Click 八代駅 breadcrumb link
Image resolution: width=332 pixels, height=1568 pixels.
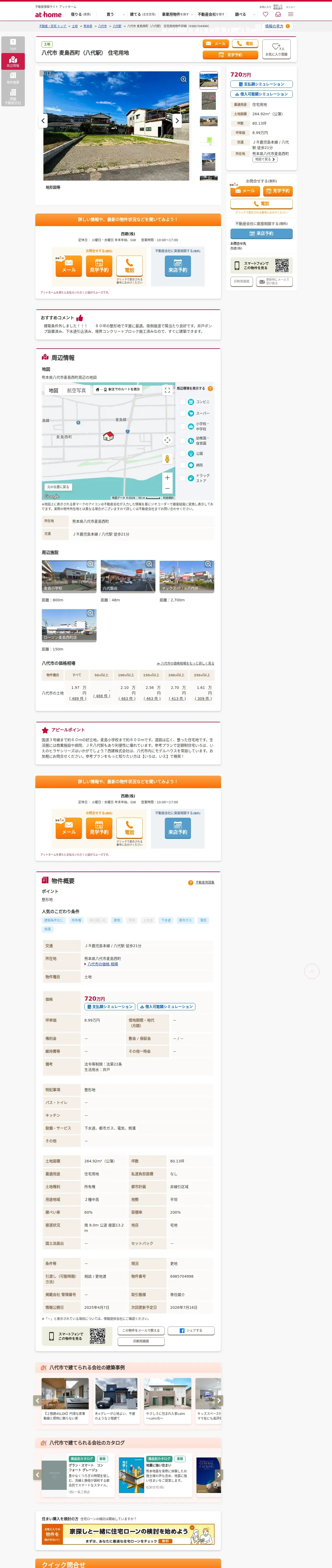(117, 26)
